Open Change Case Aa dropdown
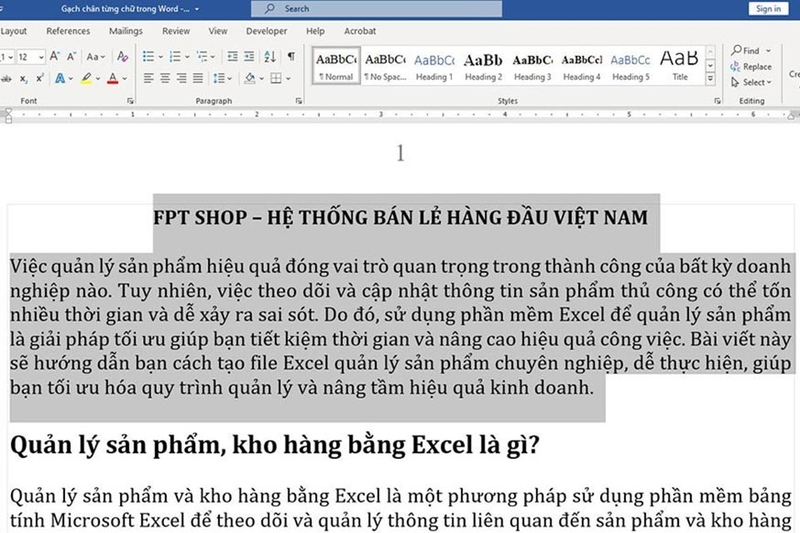 pos(95,57)
